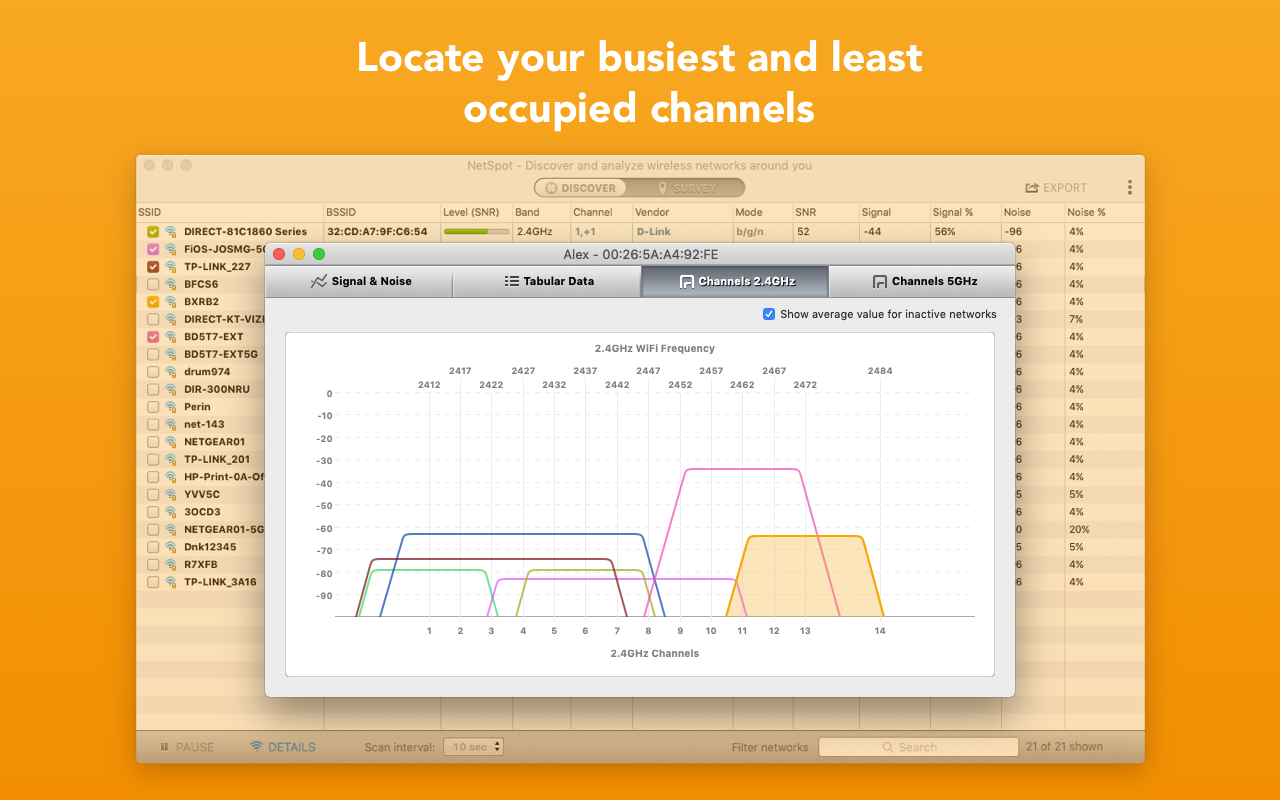Image resolution: width=1280 pixels, height=800 pixels.
Task: Click the b/g/n mode cell
Action: point(749,232)
